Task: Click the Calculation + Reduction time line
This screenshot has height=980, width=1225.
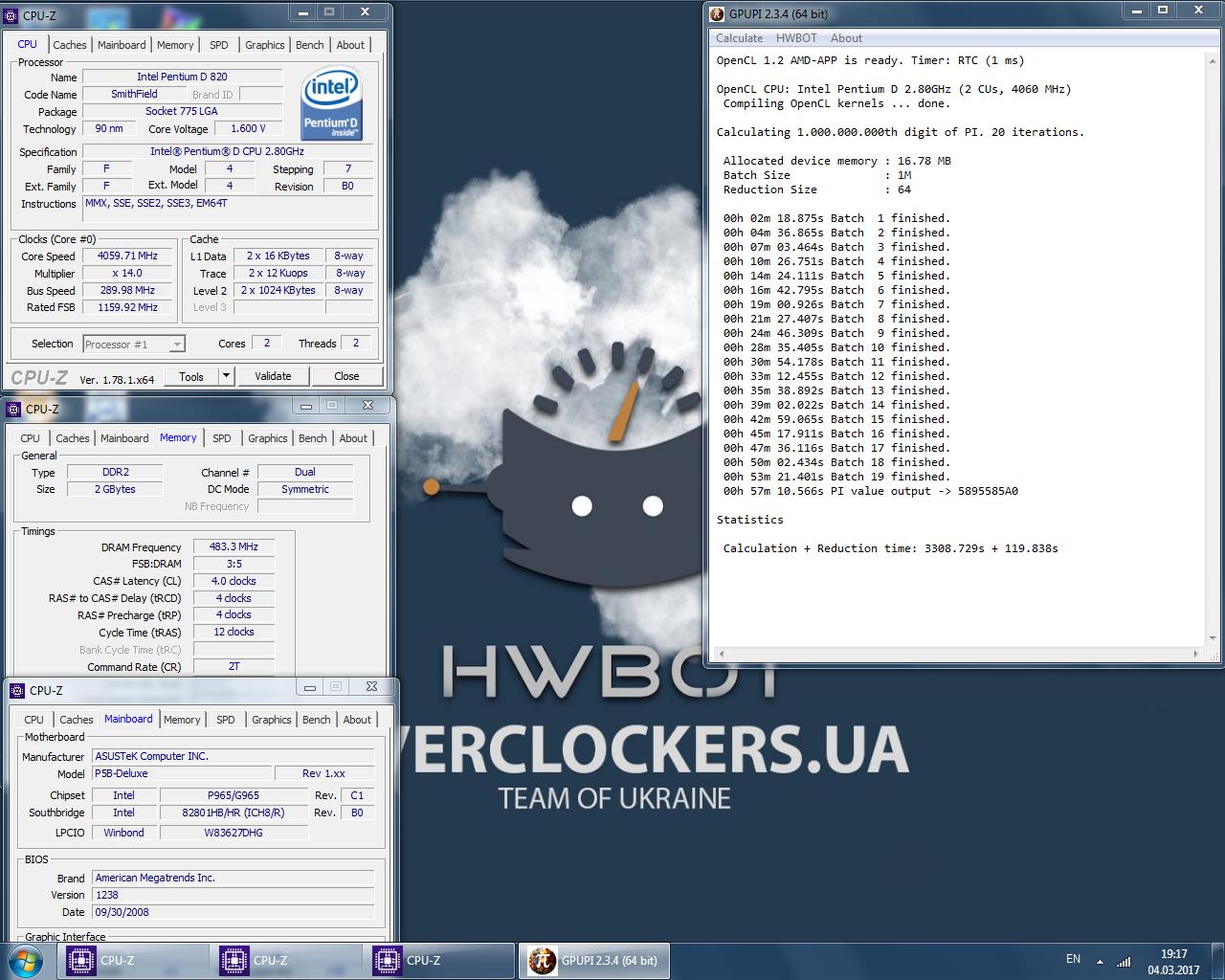Action: pyautogui.click(x=890, y=548)
